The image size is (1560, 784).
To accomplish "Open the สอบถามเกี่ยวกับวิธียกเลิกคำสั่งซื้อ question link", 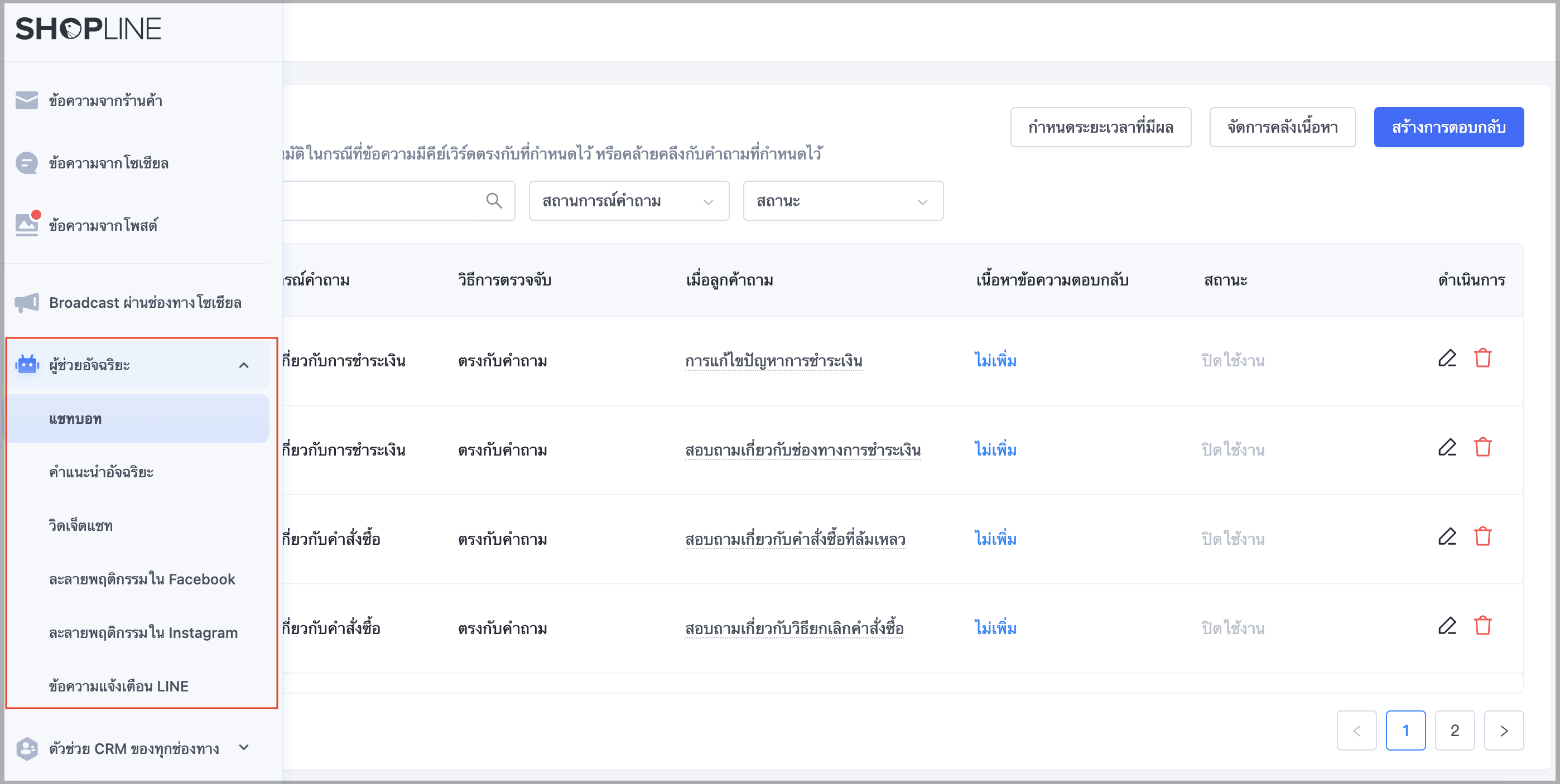I will 794,628.
